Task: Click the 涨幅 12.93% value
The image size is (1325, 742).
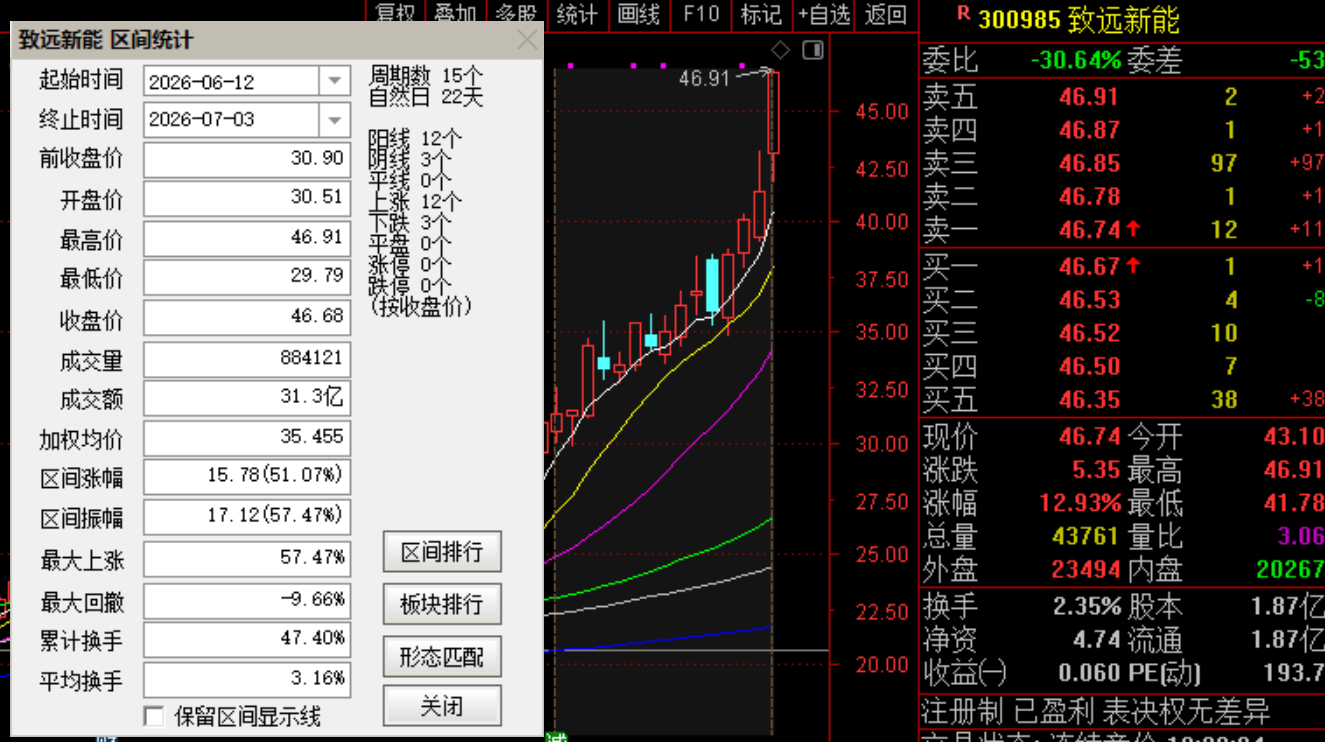Action: coord(1080,503)
